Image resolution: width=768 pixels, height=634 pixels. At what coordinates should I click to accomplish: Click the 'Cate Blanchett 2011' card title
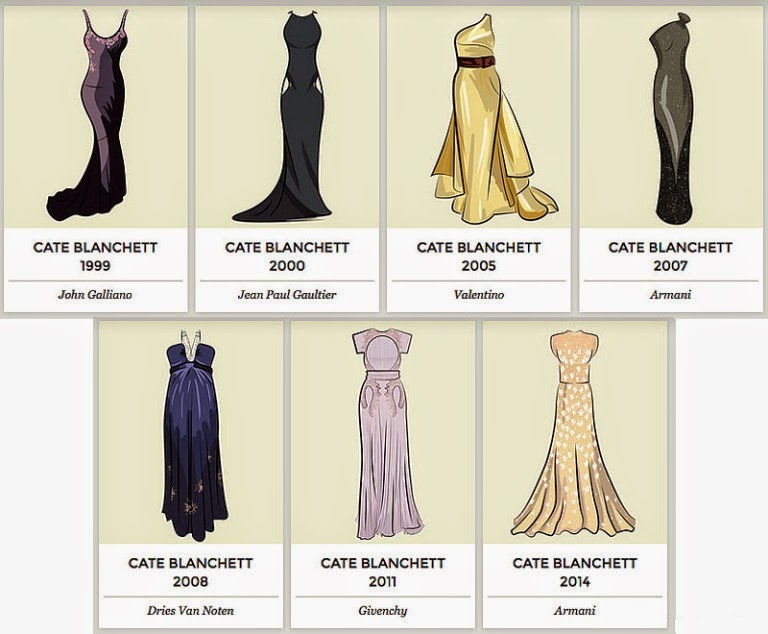[x=383, y=572]
